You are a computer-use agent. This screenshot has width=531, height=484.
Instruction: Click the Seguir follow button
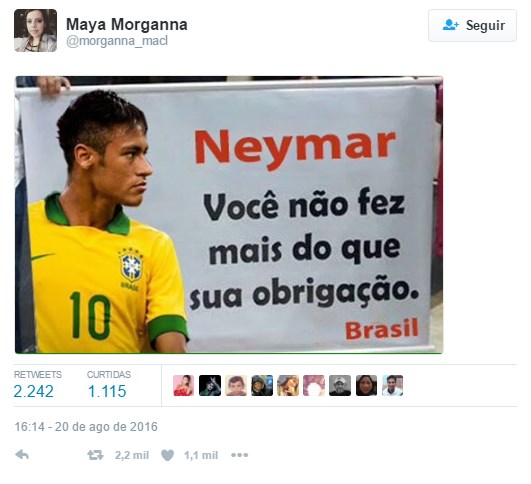472,25
